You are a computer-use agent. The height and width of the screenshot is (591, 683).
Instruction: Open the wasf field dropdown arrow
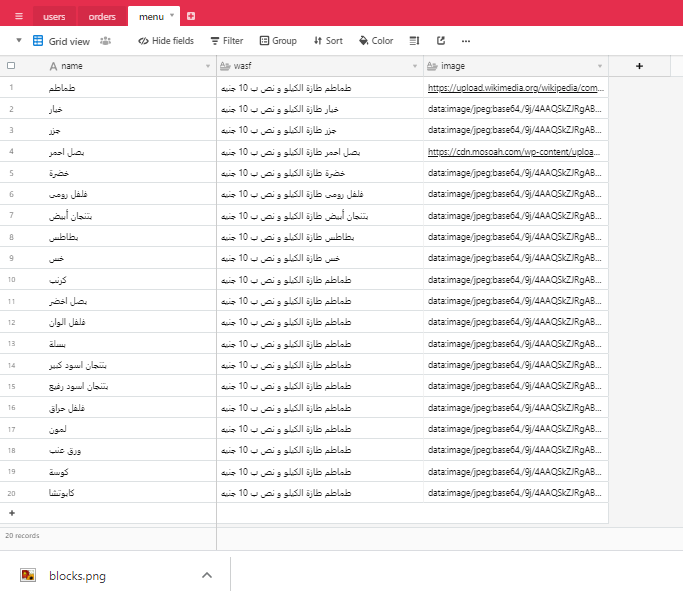415,66
